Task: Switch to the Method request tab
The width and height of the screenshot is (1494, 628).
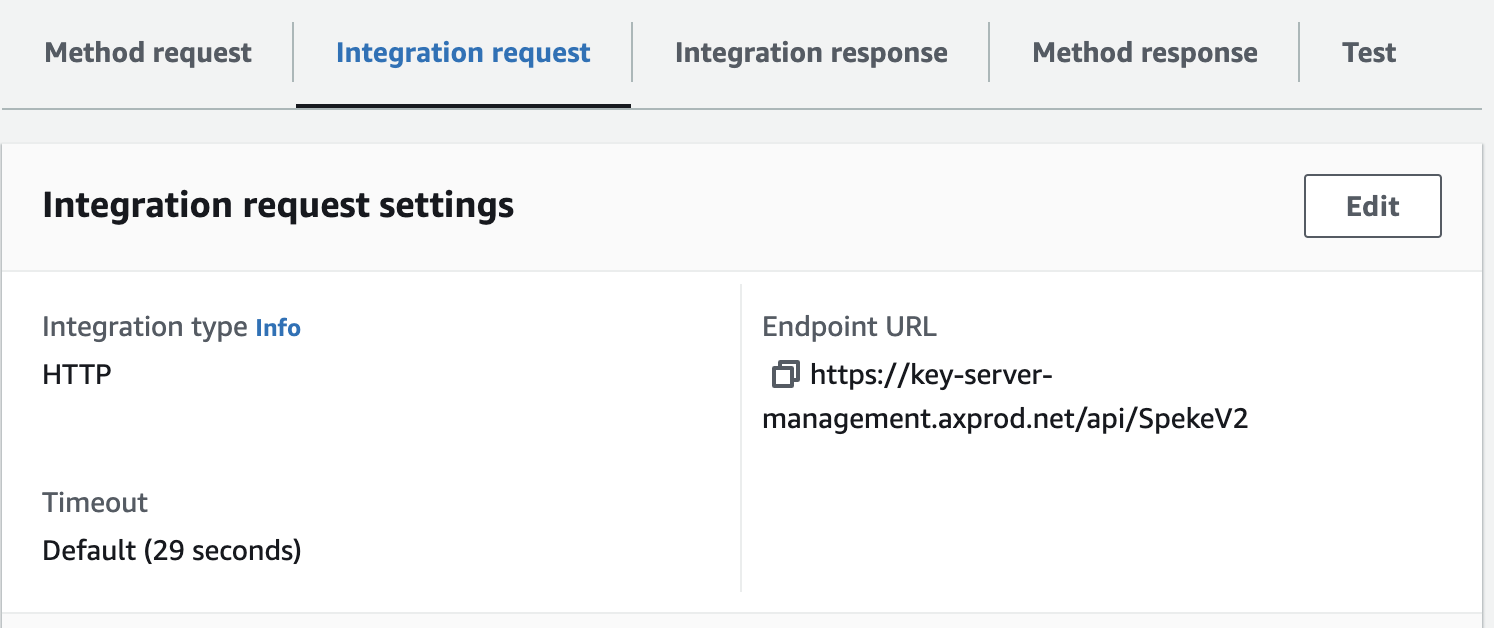Action: (147, 52)
